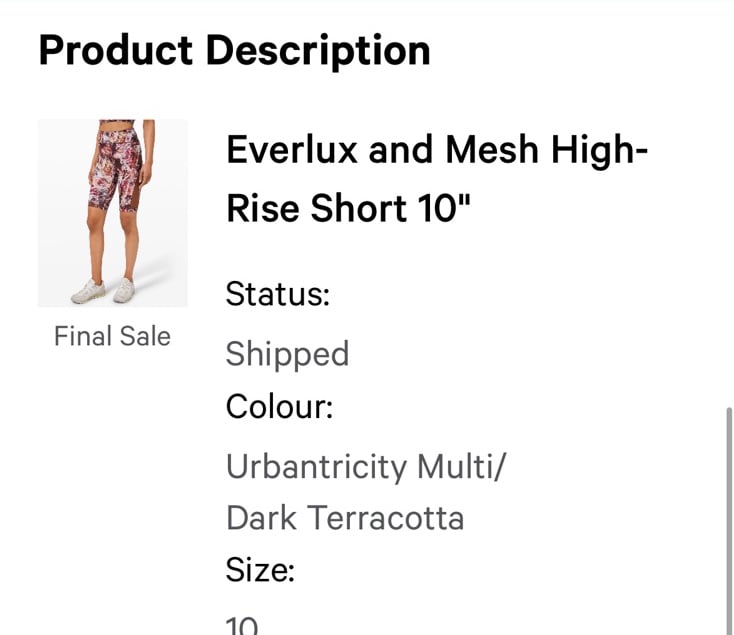Select the Shipped status text
734x635 pixels.
tap(287, 355)
